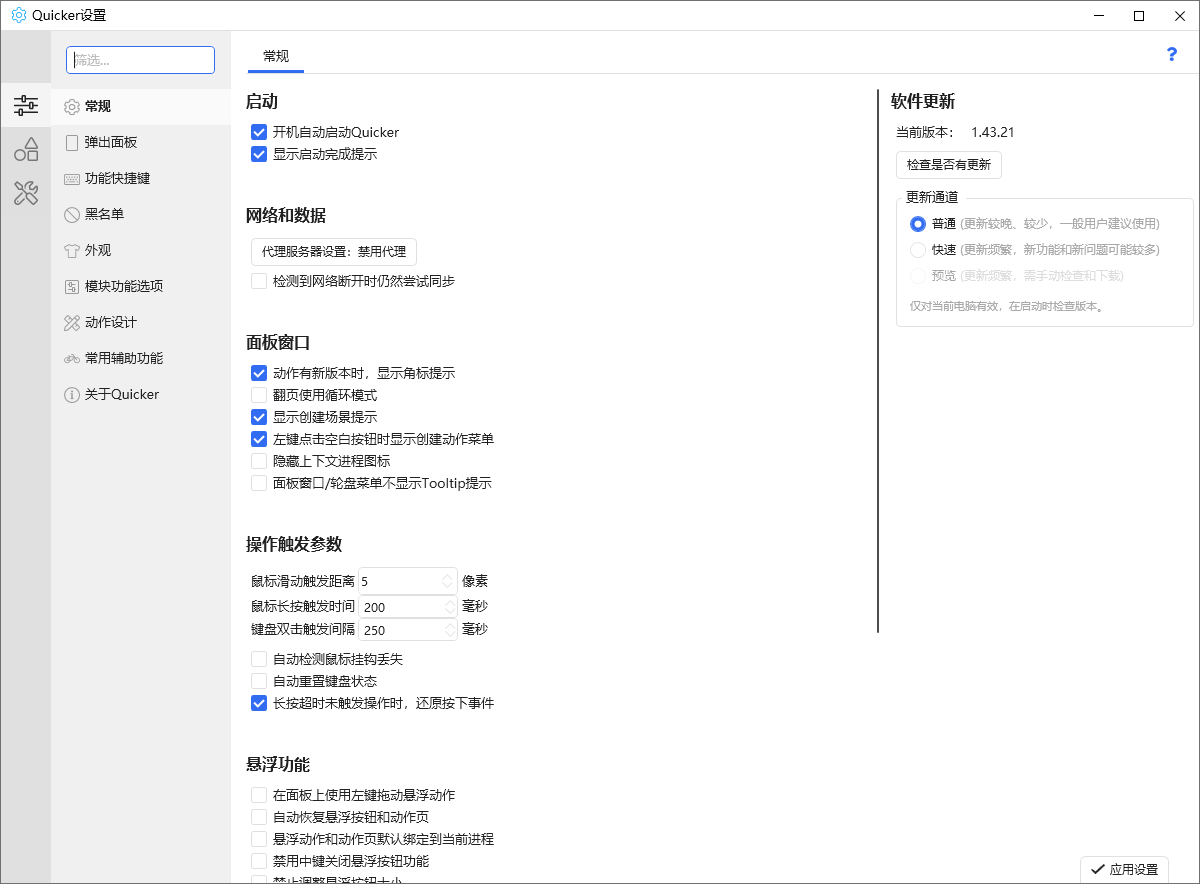Focus the 筛选 search field
The image size is (1200, 884).
coord(141,60)
